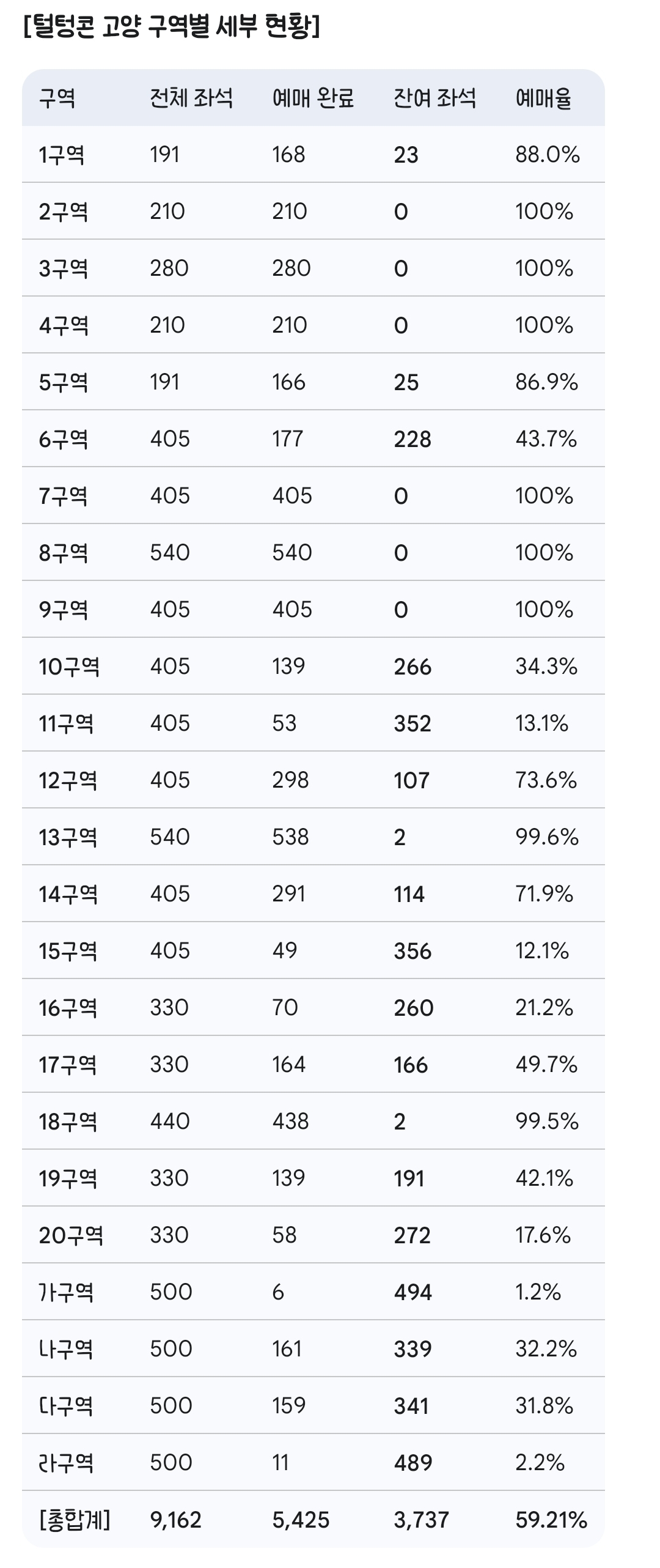Select the 88.0% booking rate cell
The height and width of the screenshot is (1568, 660).
[548, 155]
